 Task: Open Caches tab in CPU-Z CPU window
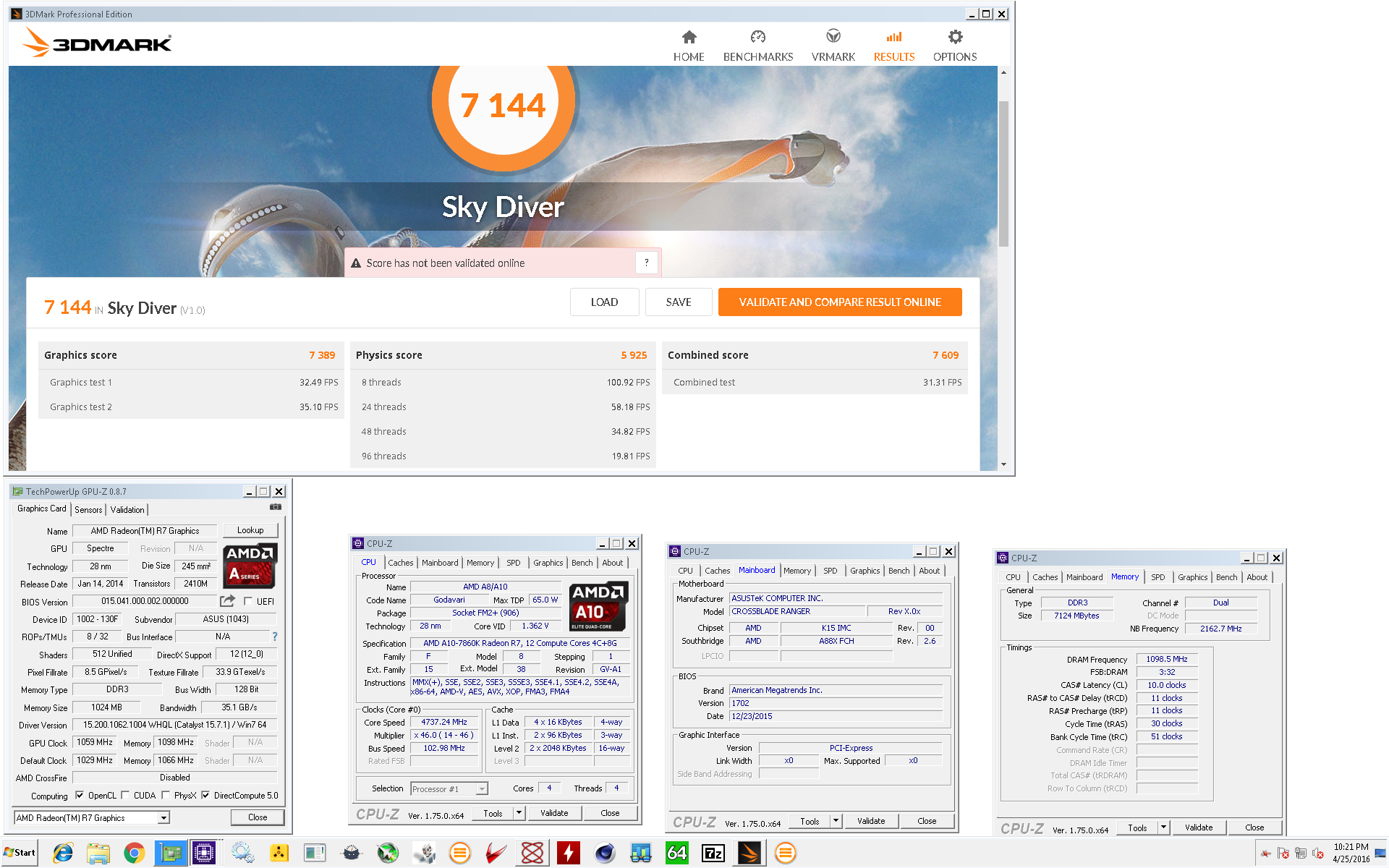pos(400,563)
